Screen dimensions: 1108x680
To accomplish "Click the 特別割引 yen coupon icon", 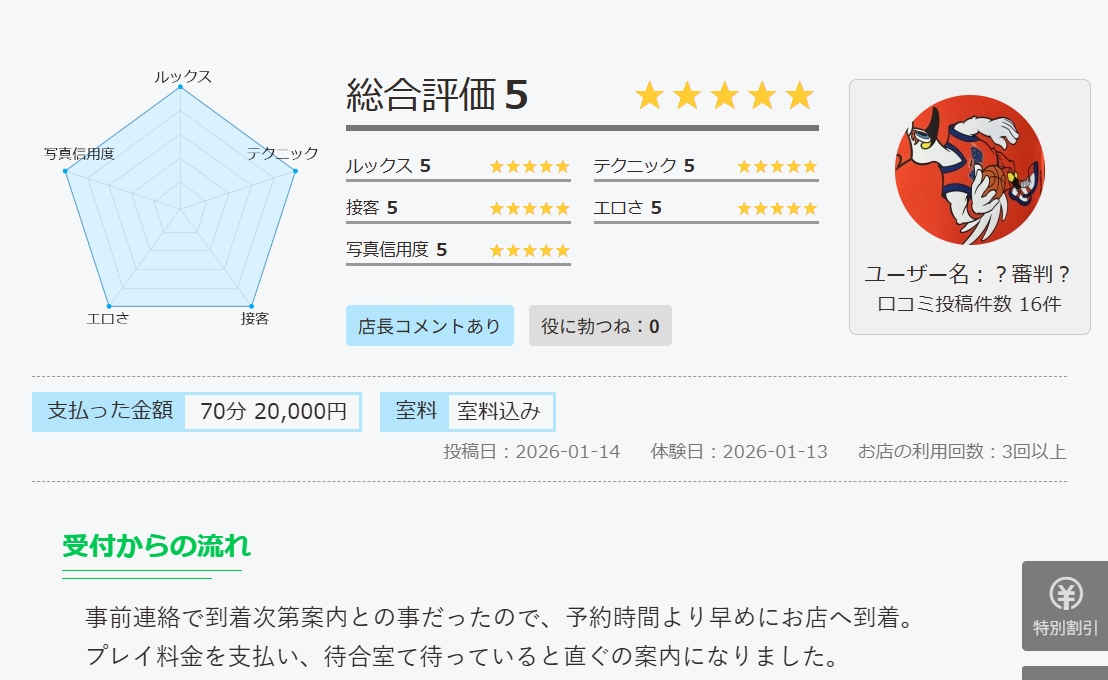I will coord(1065,596).
